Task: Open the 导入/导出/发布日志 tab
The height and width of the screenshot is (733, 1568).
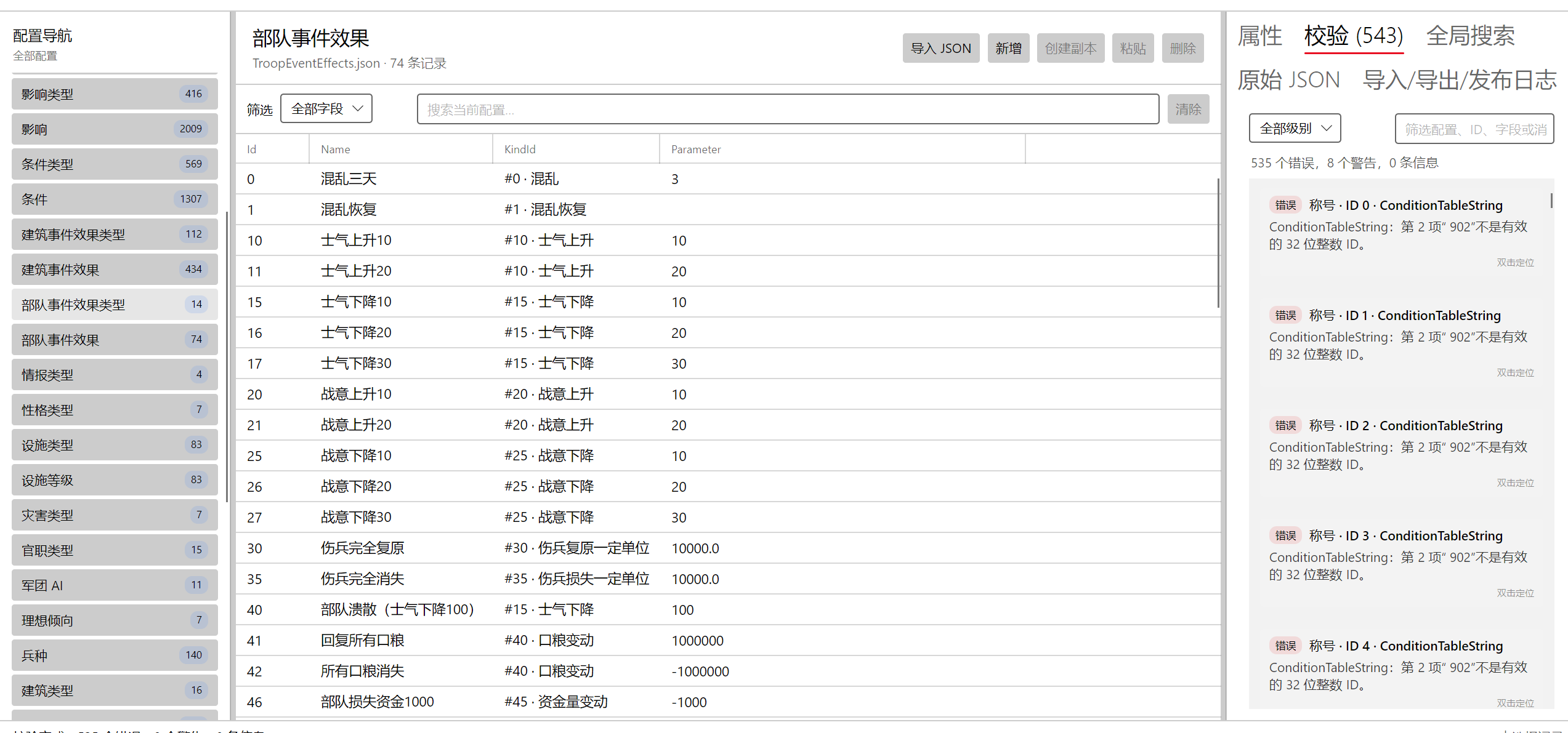Action: tap(1460, 80)
